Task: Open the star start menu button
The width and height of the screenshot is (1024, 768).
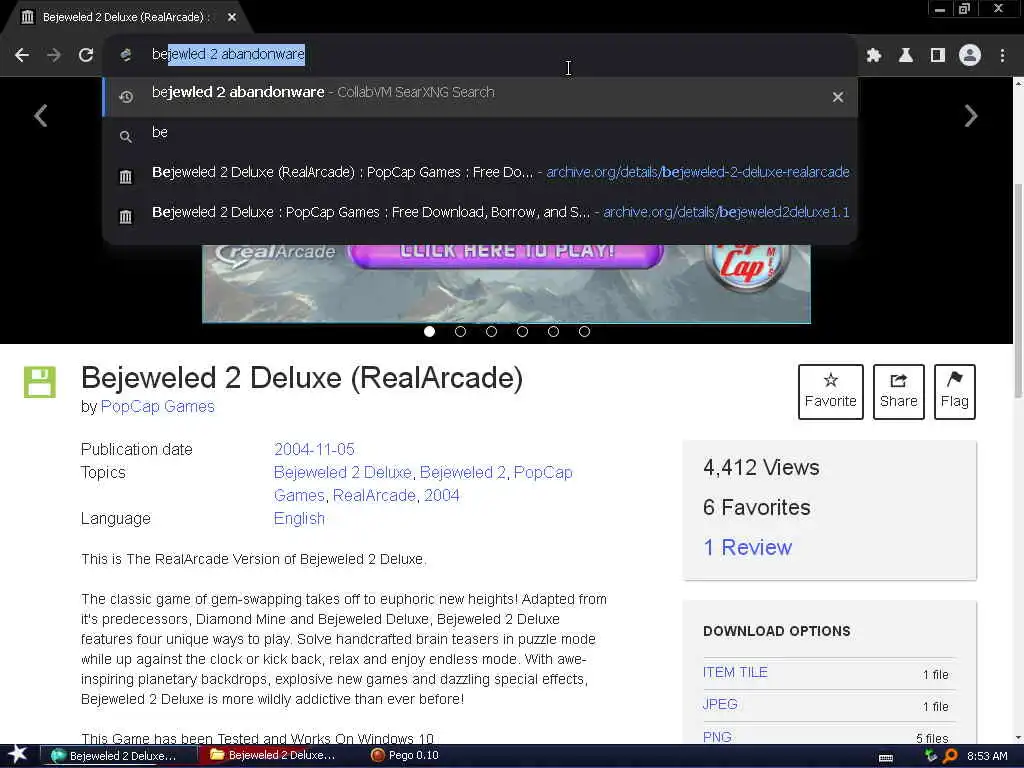Action: click(18, 756)
